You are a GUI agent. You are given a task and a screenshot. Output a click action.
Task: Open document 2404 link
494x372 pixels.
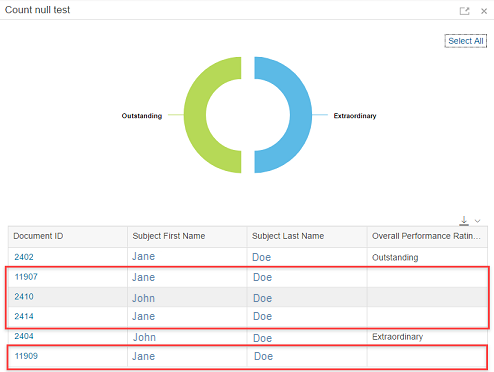pos(24,336)
